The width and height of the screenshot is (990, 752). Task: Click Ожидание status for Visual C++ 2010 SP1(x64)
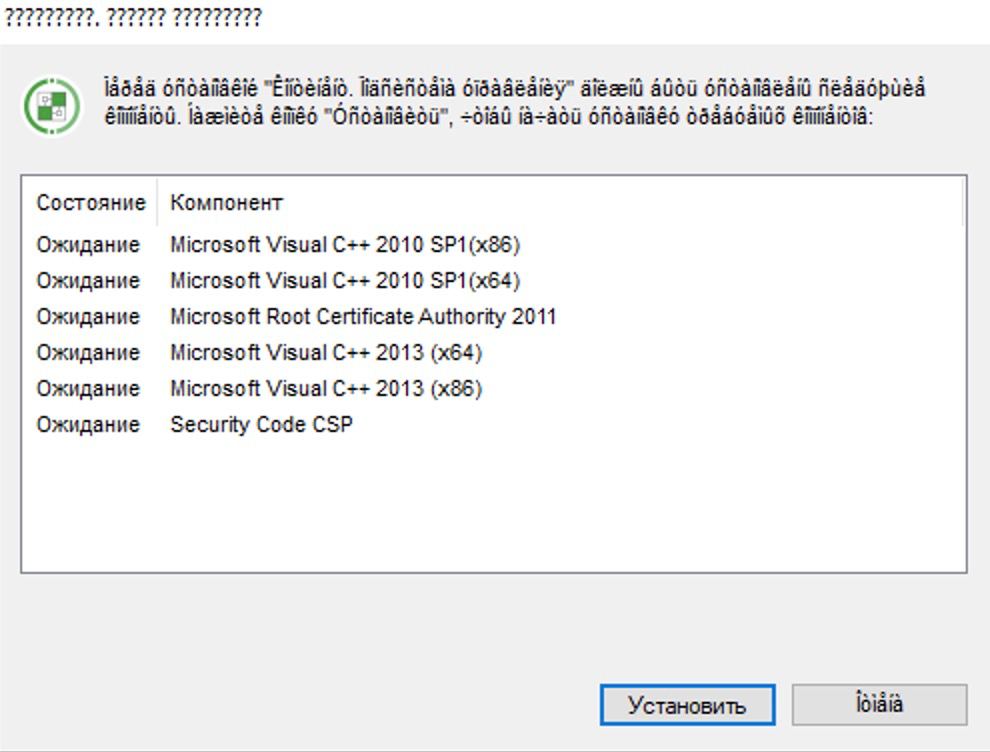(88, 281)
